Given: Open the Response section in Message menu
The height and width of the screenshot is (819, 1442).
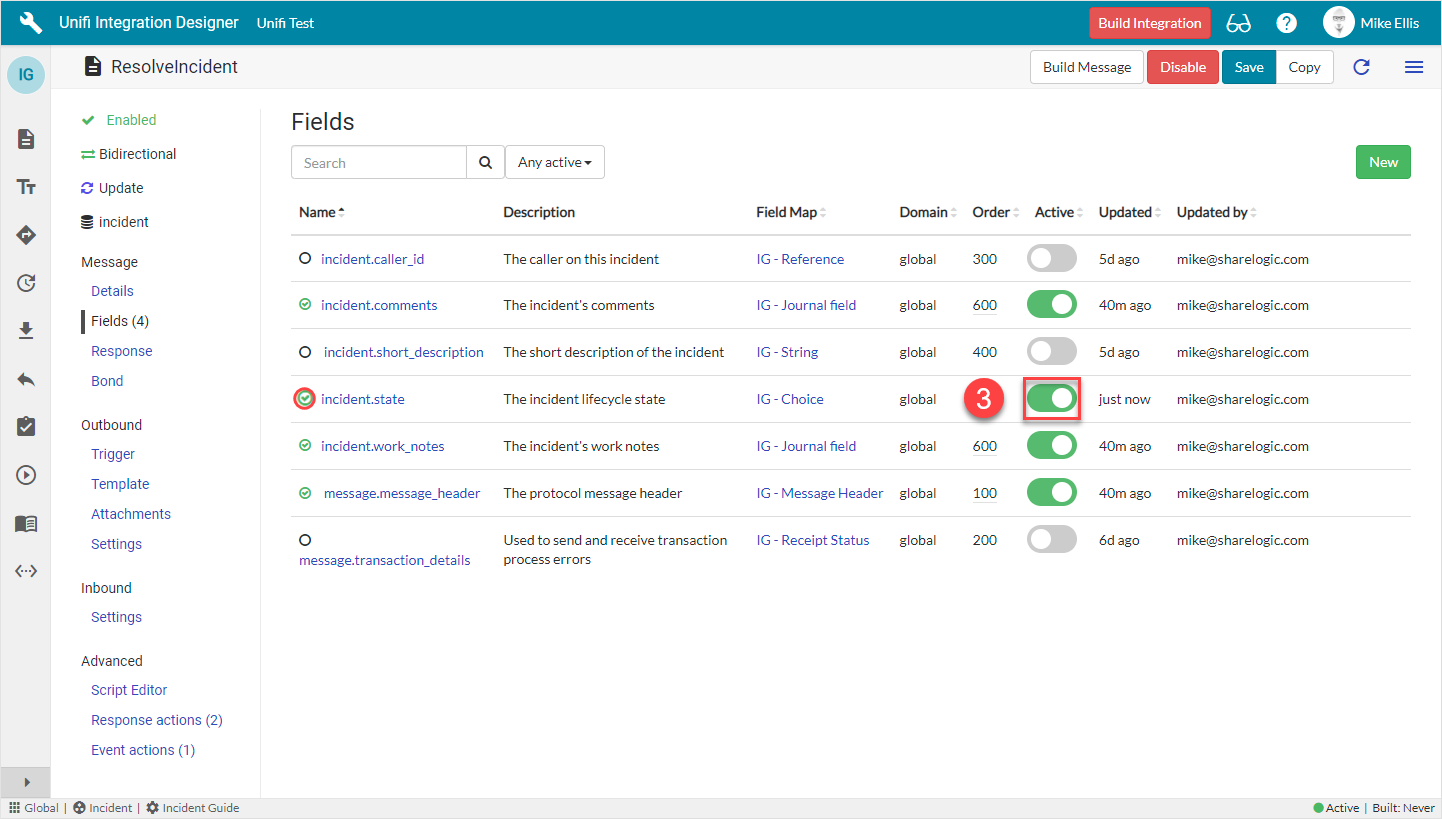Looking at the screenshot, I should coord(121,351).
